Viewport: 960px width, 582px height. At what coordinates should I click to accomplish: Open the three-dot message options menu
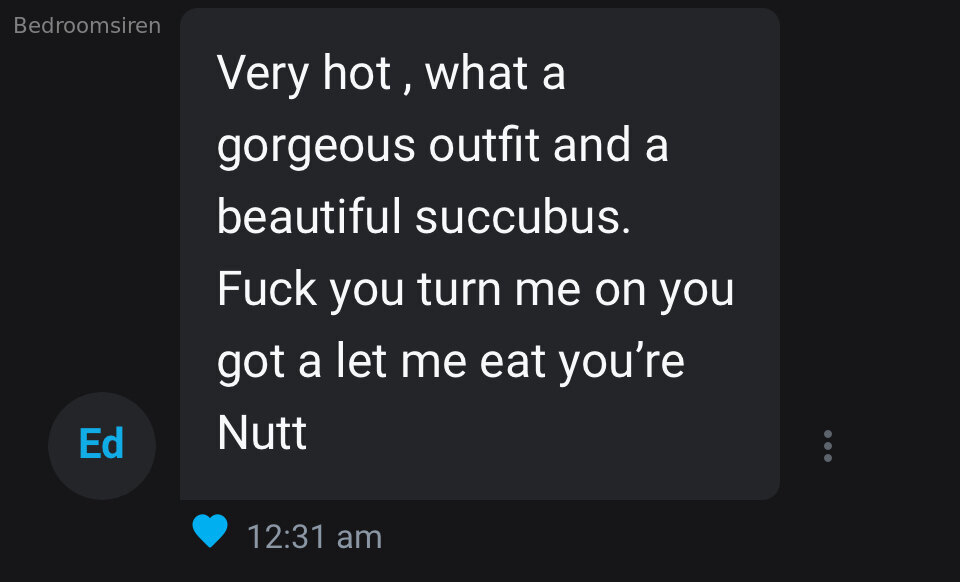coord(828,446)
